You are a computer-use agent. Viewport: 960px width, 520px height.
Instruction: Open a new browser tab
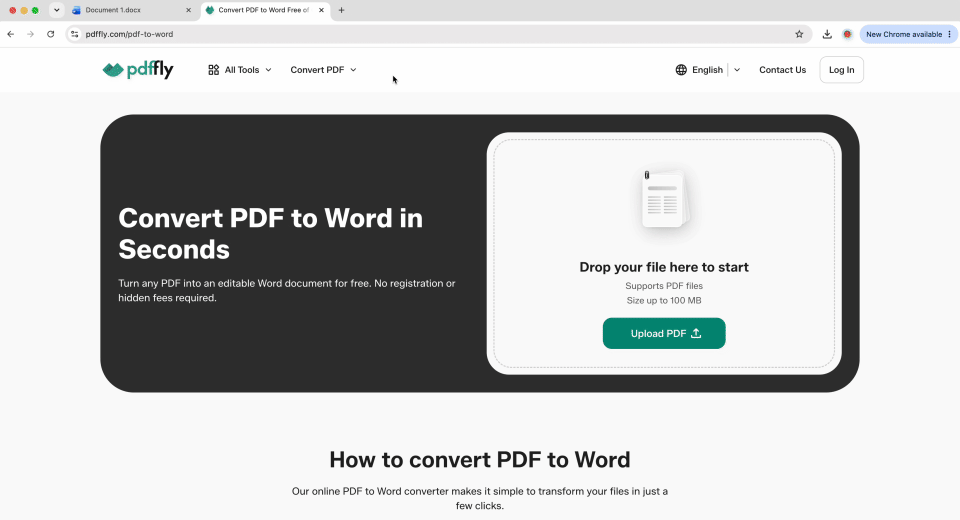coord(342,10)
